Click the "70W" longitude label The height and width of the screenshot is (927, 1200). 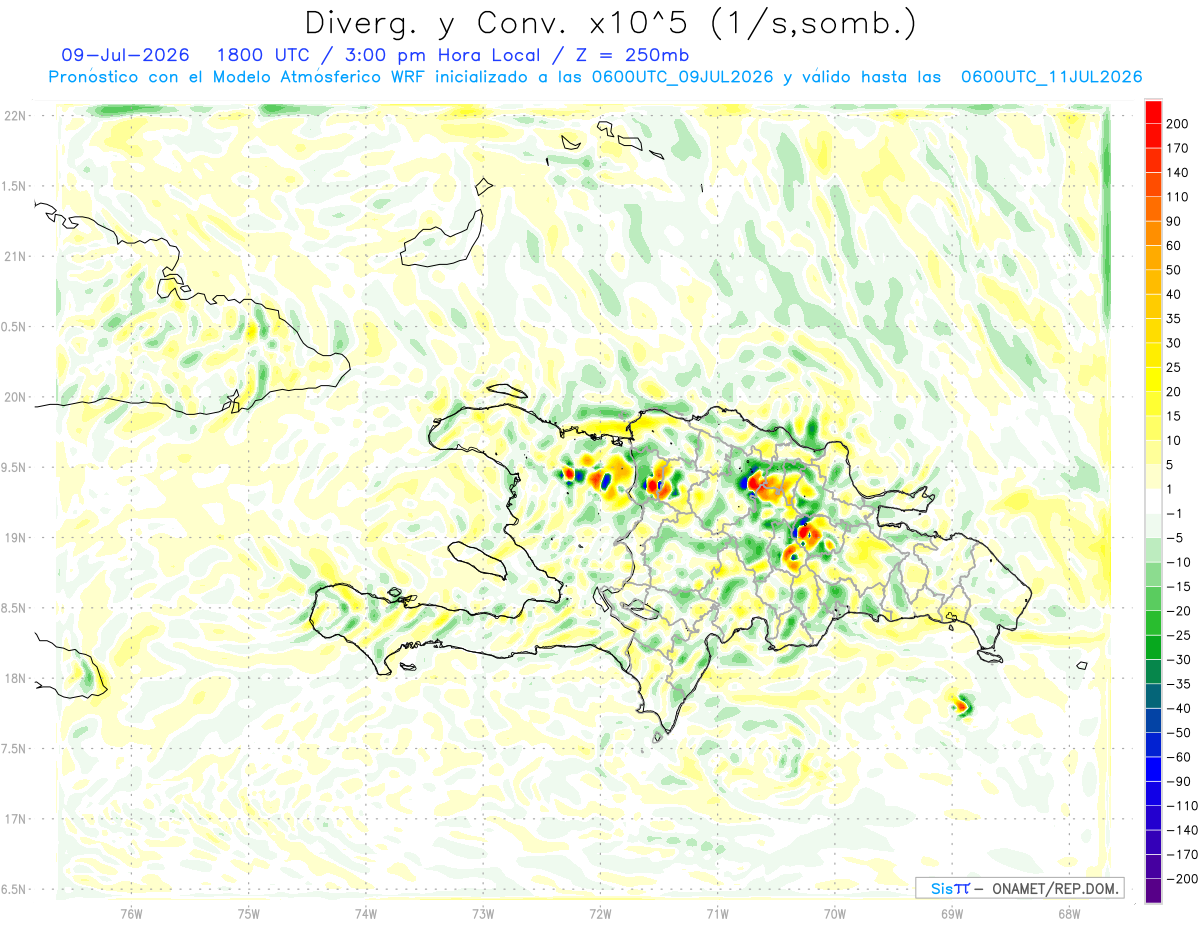coord(835,913)
